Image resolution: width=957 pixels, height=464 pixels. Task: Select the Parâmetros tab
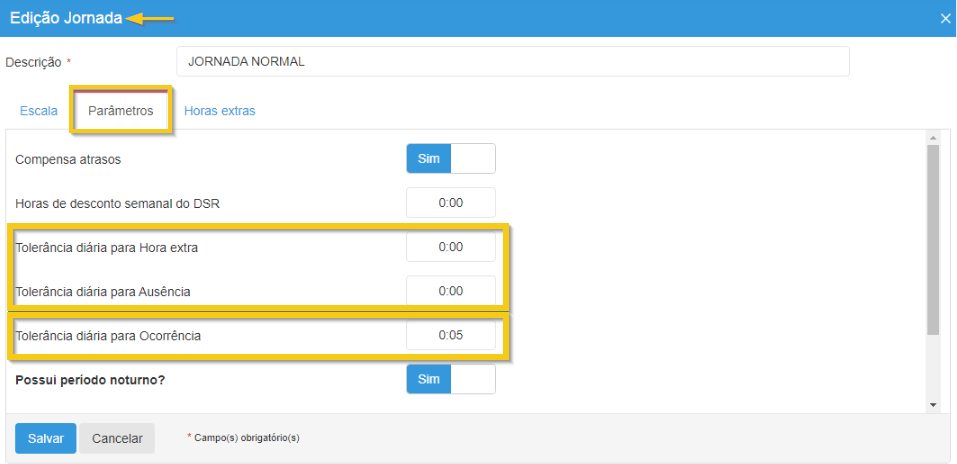(120, 111)
